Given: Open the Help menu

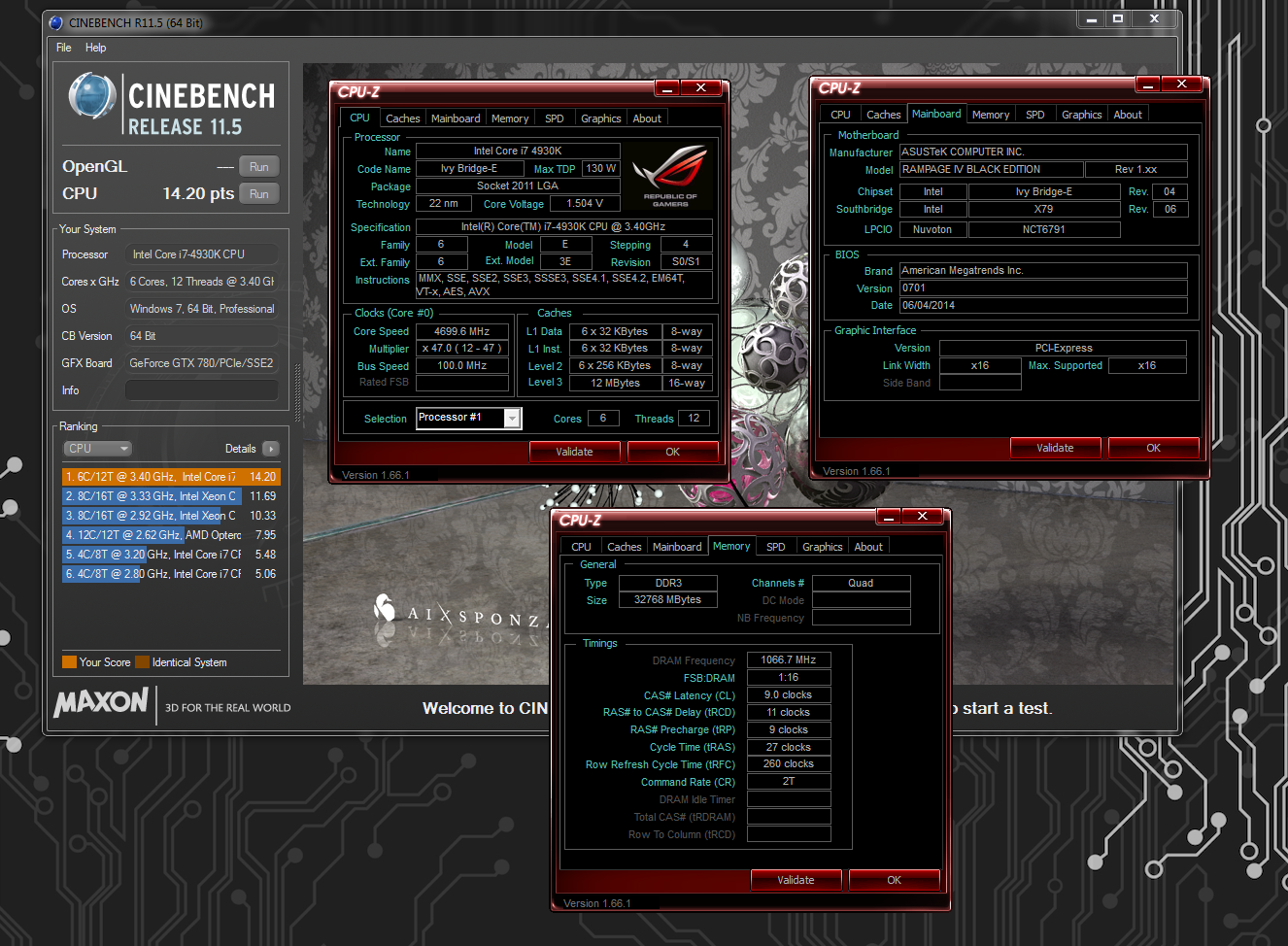Looking at the screenshot, I should point(95,48).
